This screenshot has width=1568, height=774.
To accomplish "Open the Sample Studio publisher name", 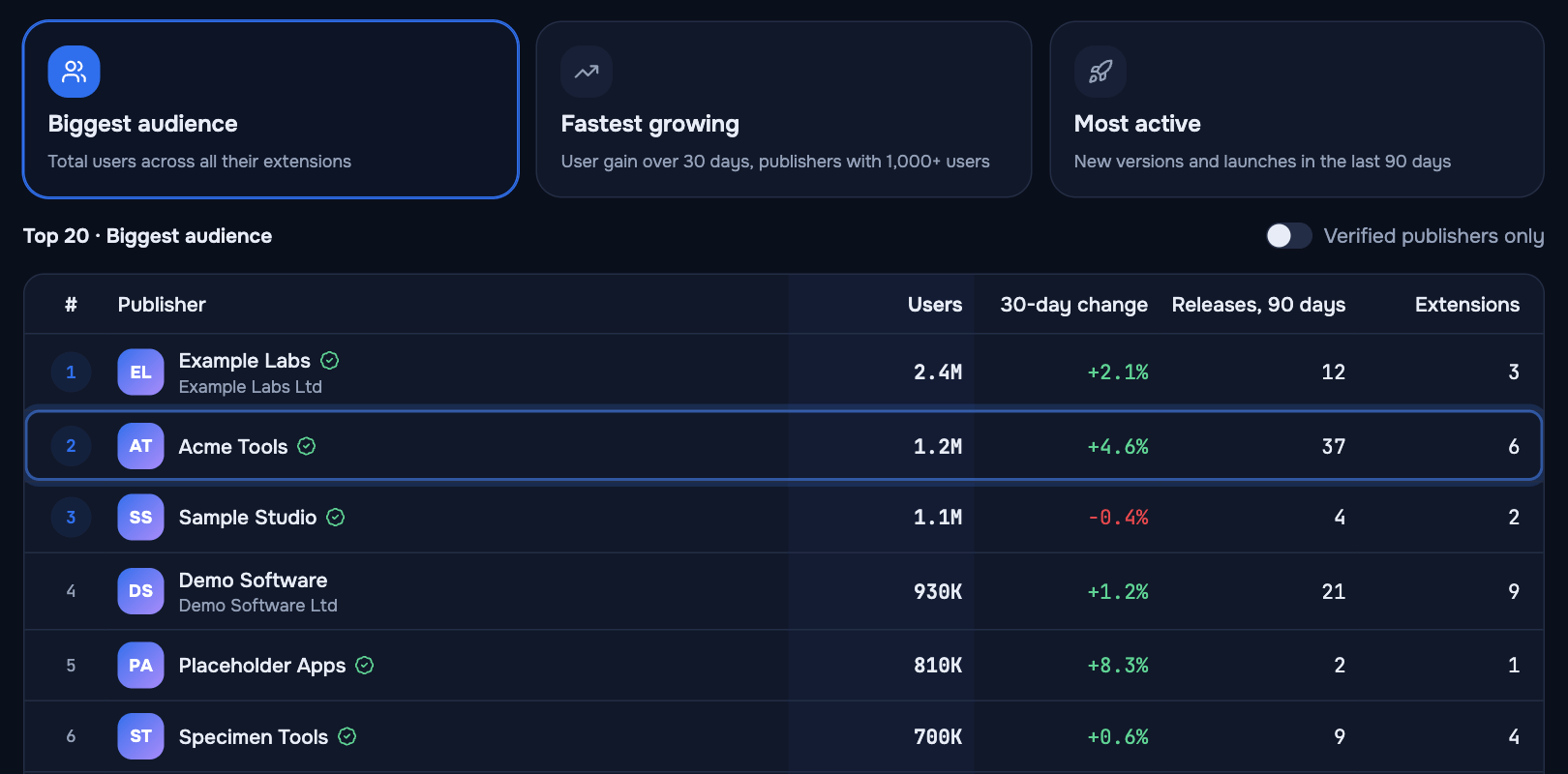I will [x=248, y=518].
